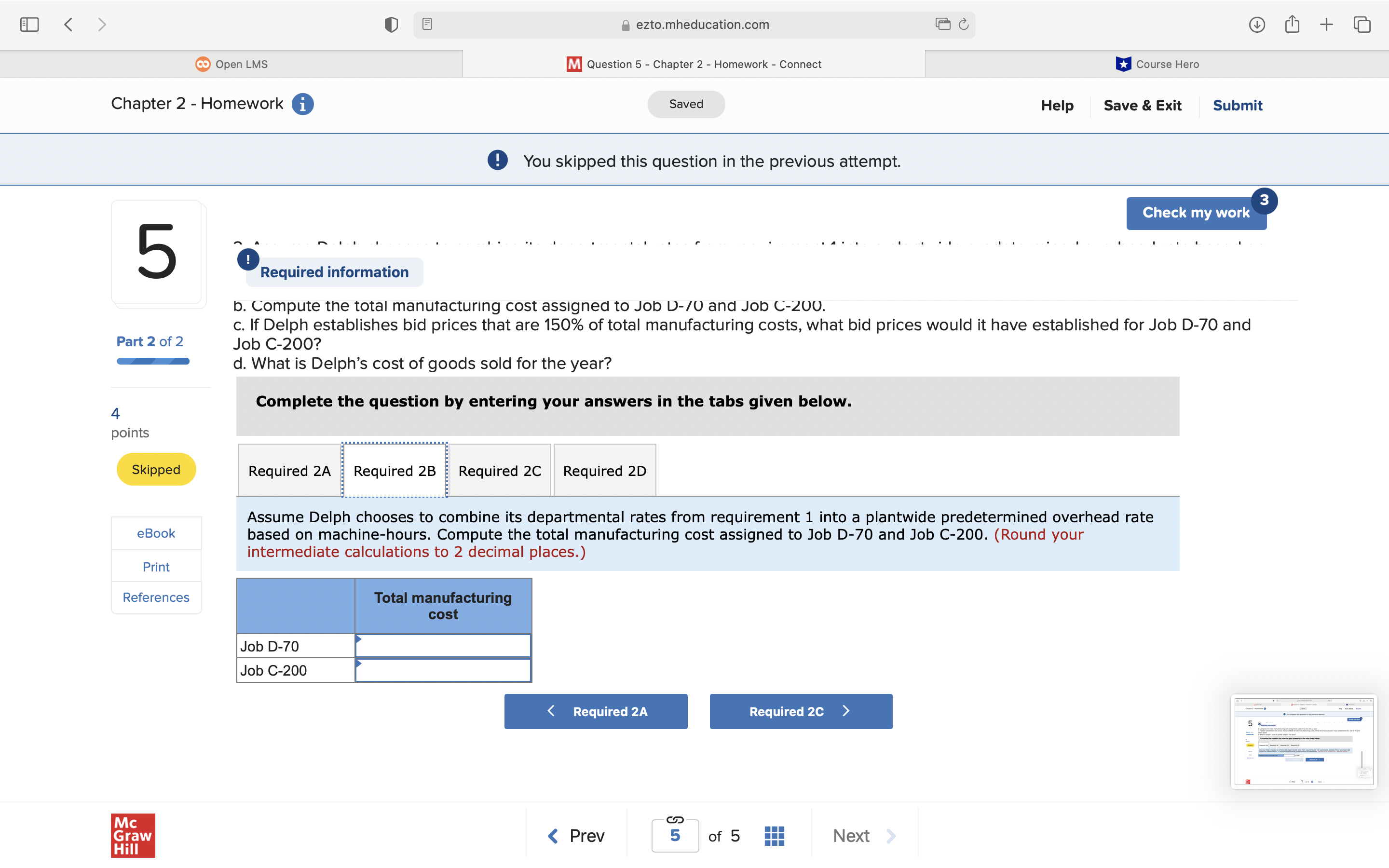1389x868 pixels.
Task: Open the downloads icon in the toolbar
Action: pyautogui.click(x=1256, y=24)
